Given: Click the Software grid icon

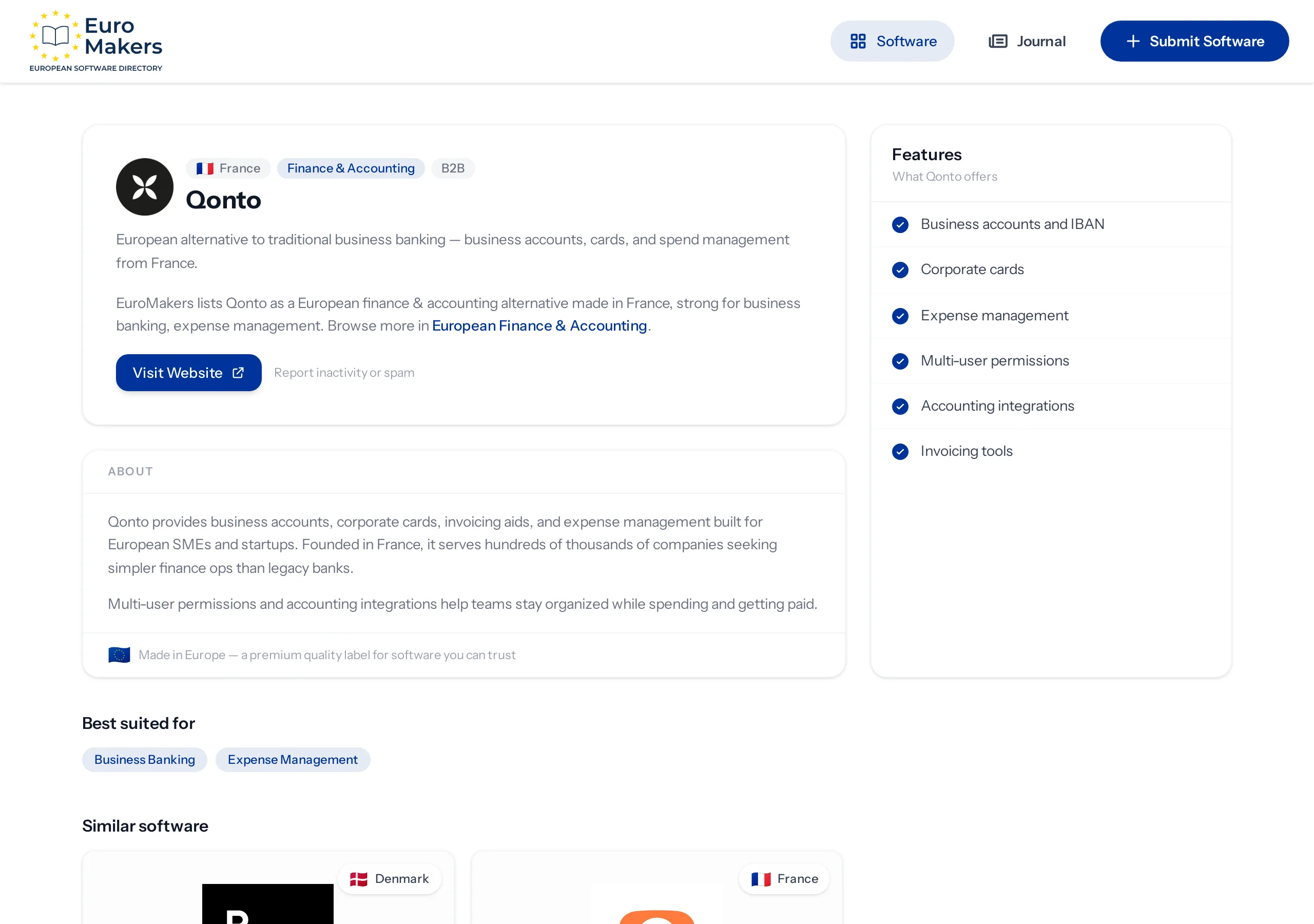Looking at the screenshot, I should coord(858,41).
